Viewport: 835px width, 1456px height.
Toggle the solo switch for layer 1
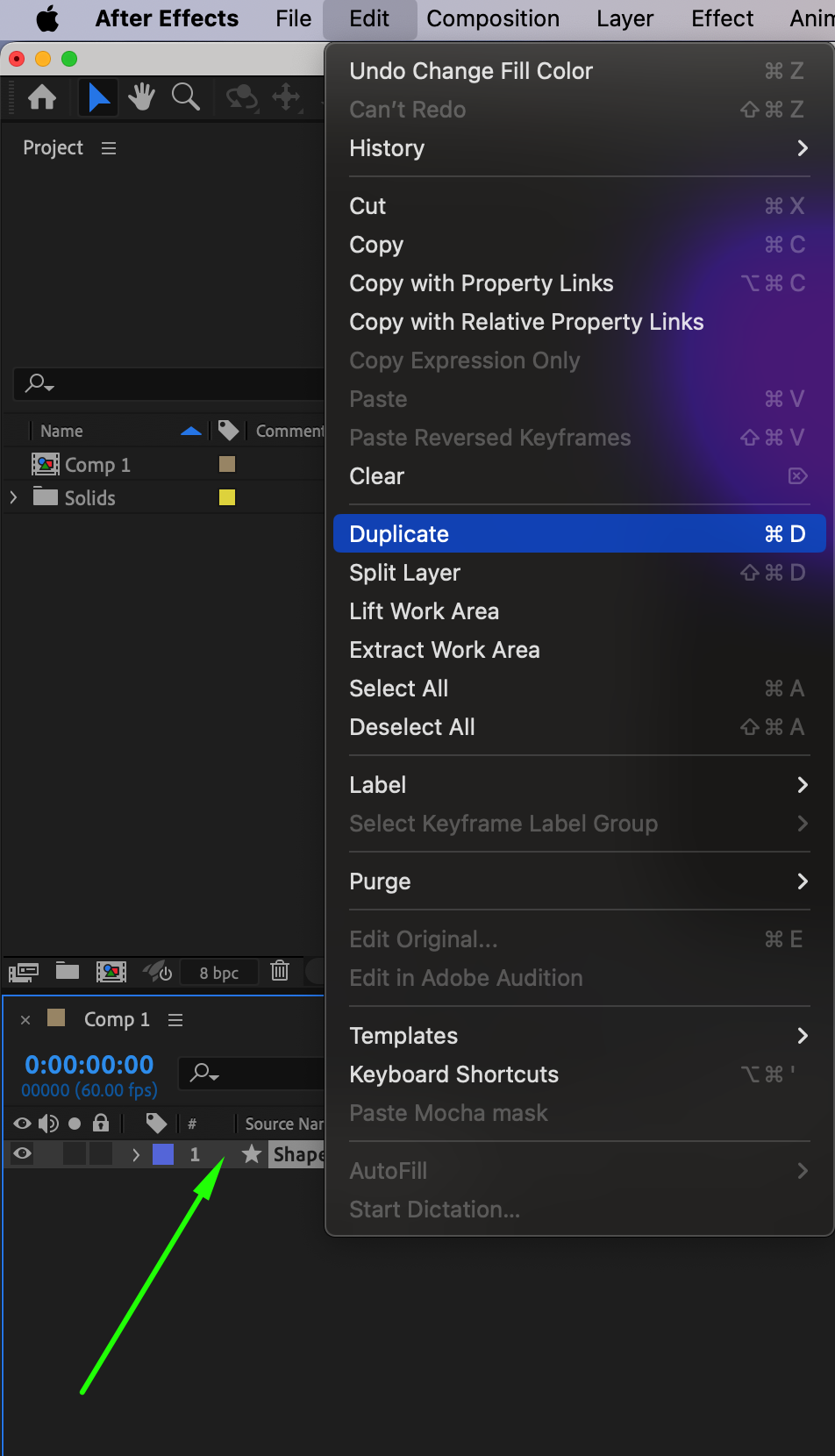[x=75, y=1154]
